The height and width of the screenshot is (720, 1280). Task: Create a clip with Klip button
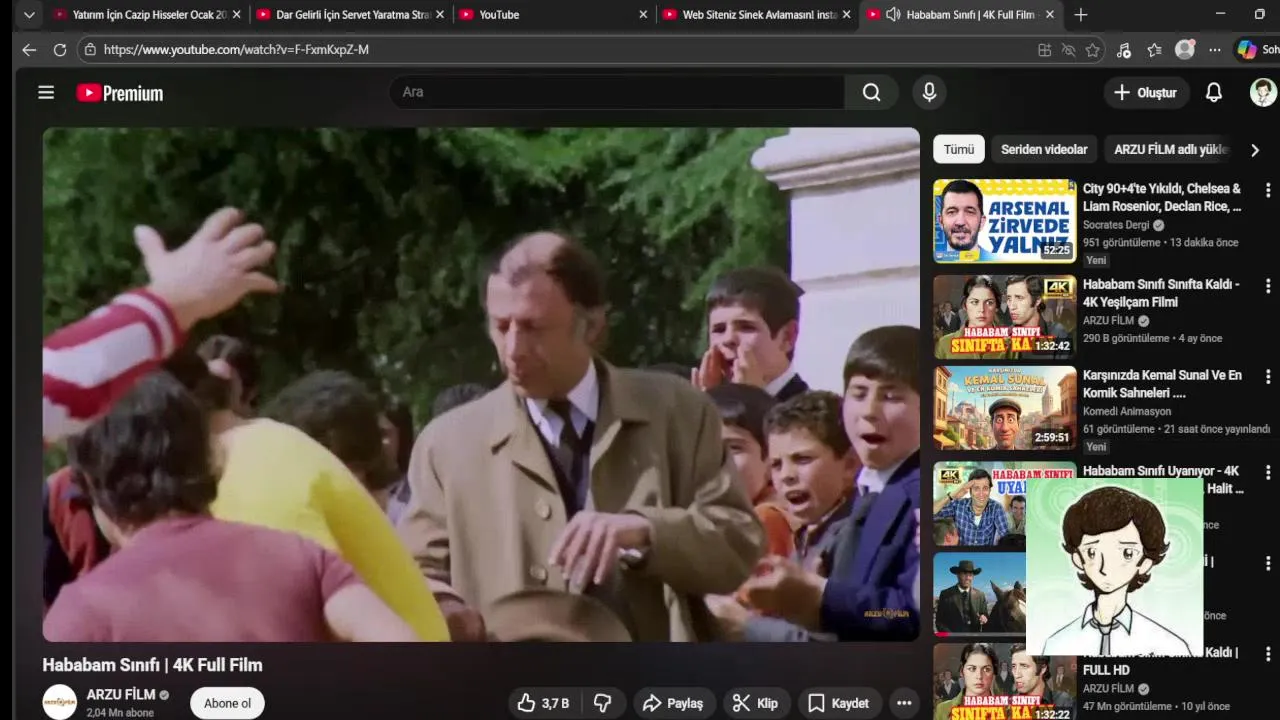coord(755,703)
